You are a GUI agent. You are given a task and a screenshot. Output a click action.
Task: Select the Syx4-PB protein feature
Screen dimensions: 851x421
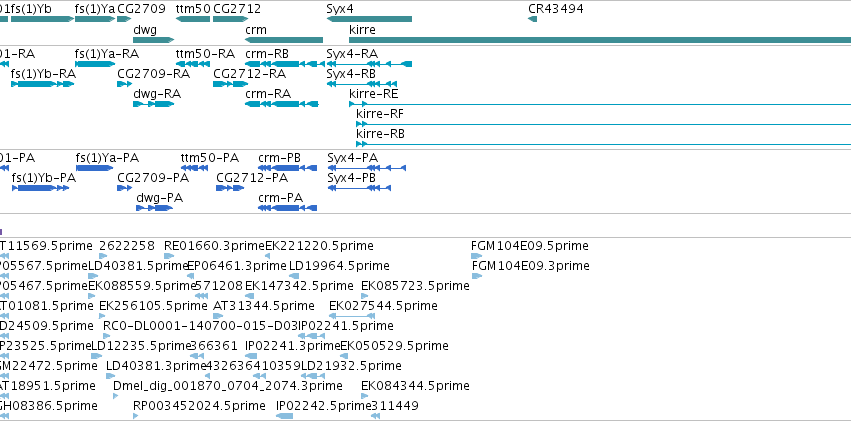pos(359,188)
